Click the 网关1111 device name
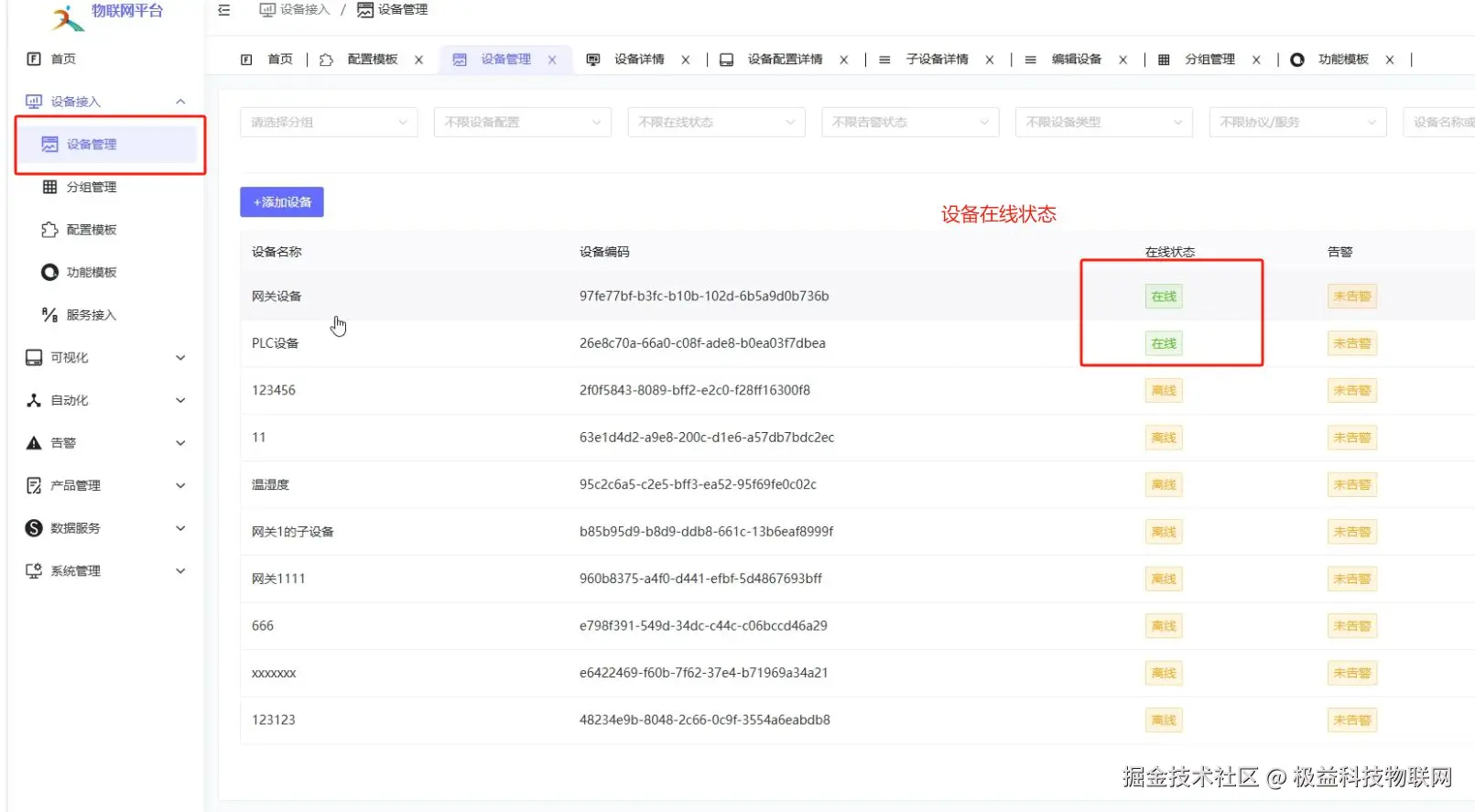Screen dimensions: 1475x812 (278, 579)
